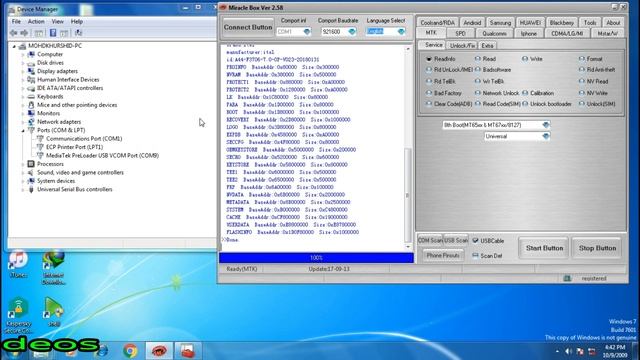This screenshot has width=640, height=360.
Task: Click Forward arrow in Device Manager toolbar
Action: [x=24, y=33]
